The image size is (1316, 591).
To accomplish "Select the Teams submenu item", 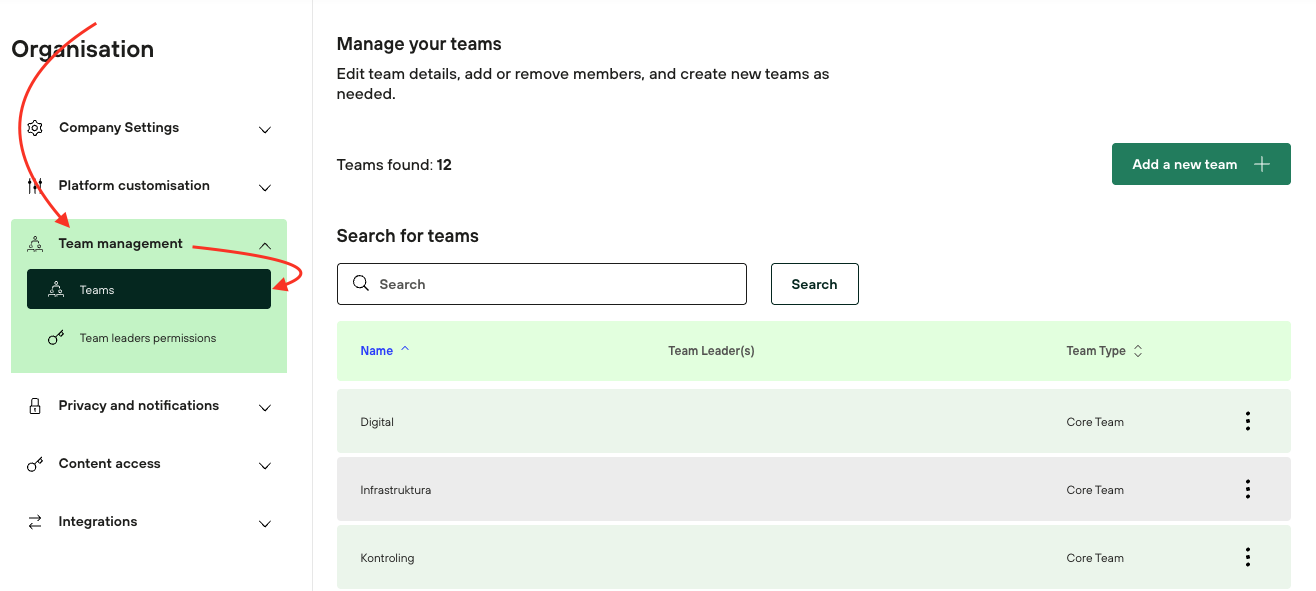I will 149,290.
